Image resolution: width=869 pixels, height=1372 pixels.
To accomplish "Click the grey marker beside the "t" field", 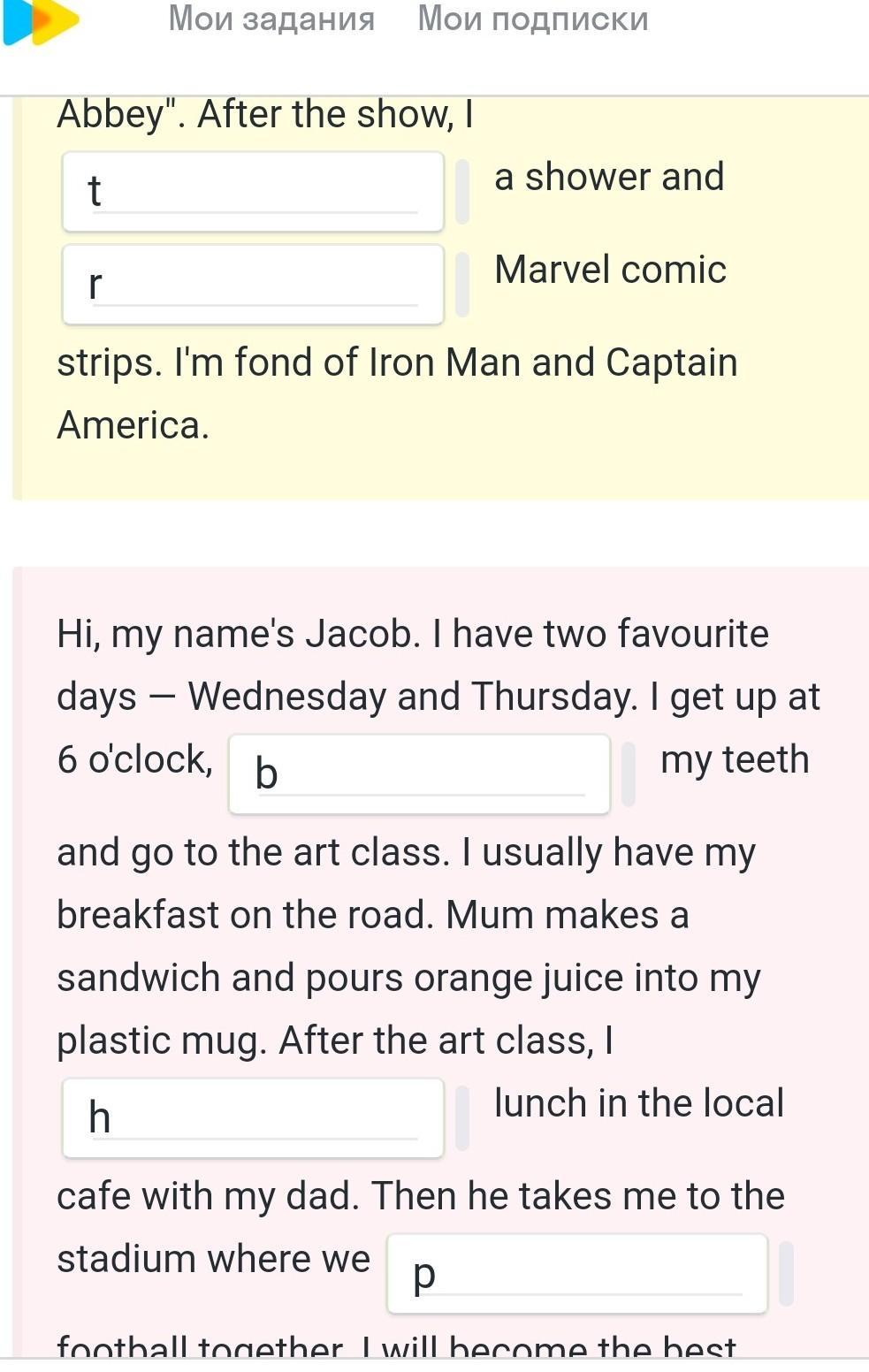I will point(462,192).
